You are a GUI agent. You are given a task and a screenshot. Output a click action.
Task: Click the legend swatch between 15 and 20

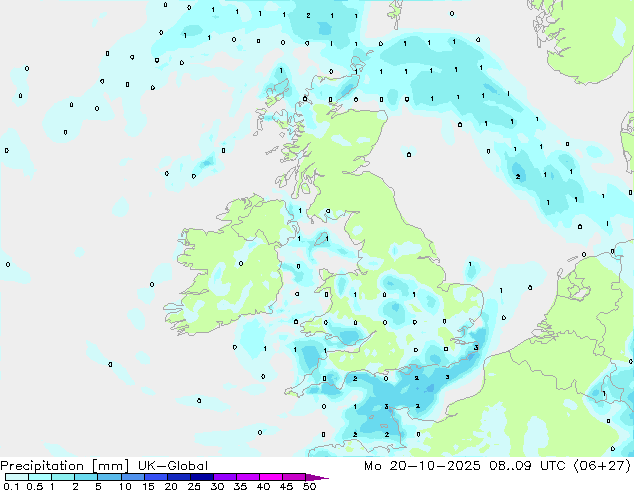156,477
